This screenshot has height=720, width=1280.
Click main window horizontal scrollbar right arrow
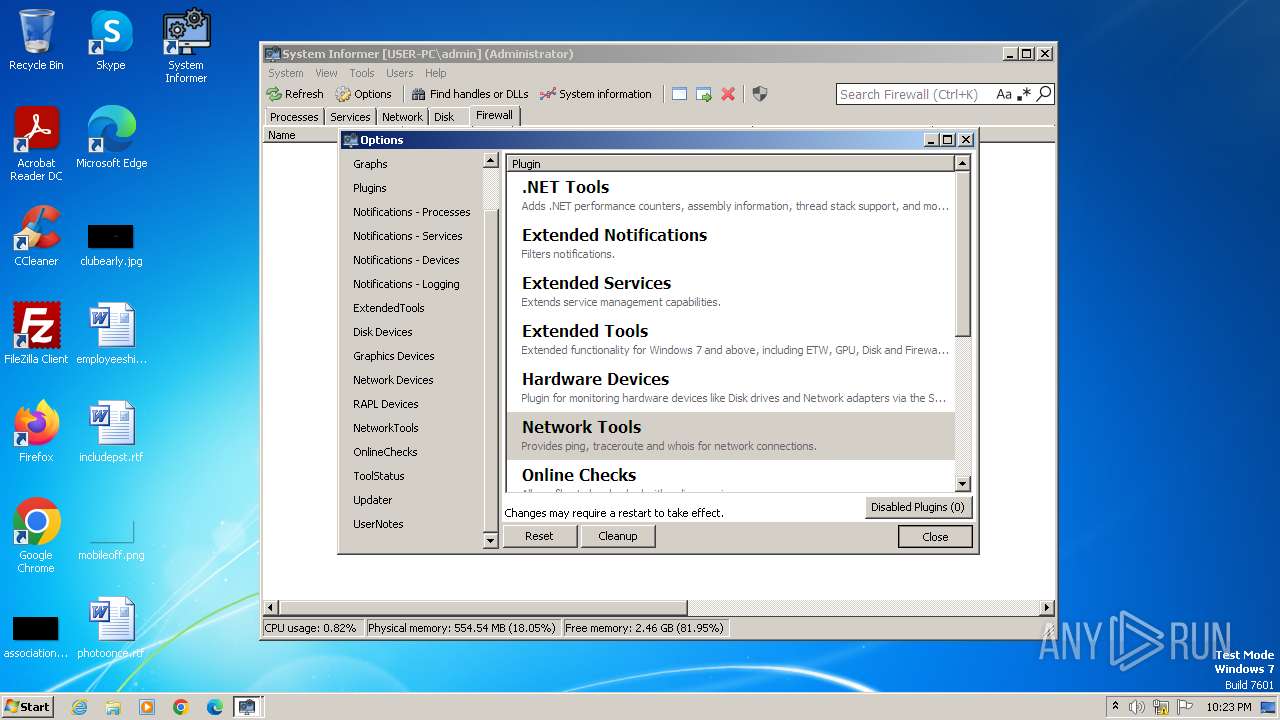[1047, 607]
